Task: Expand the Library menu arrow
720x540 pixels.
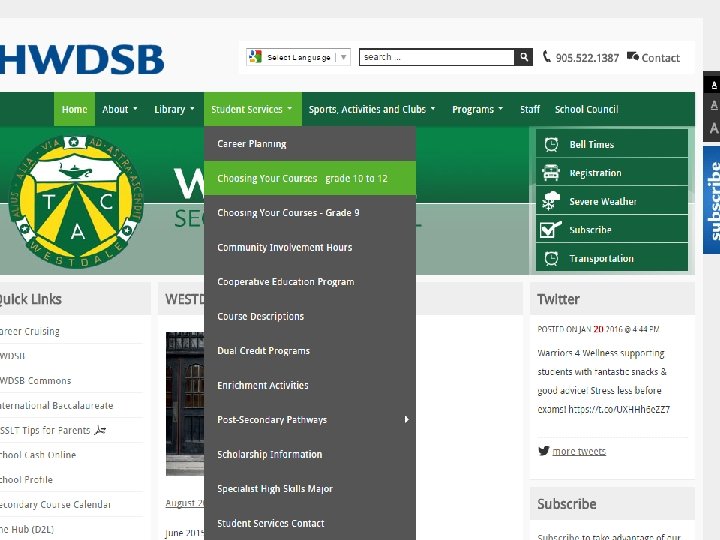Action: (192, 109)
